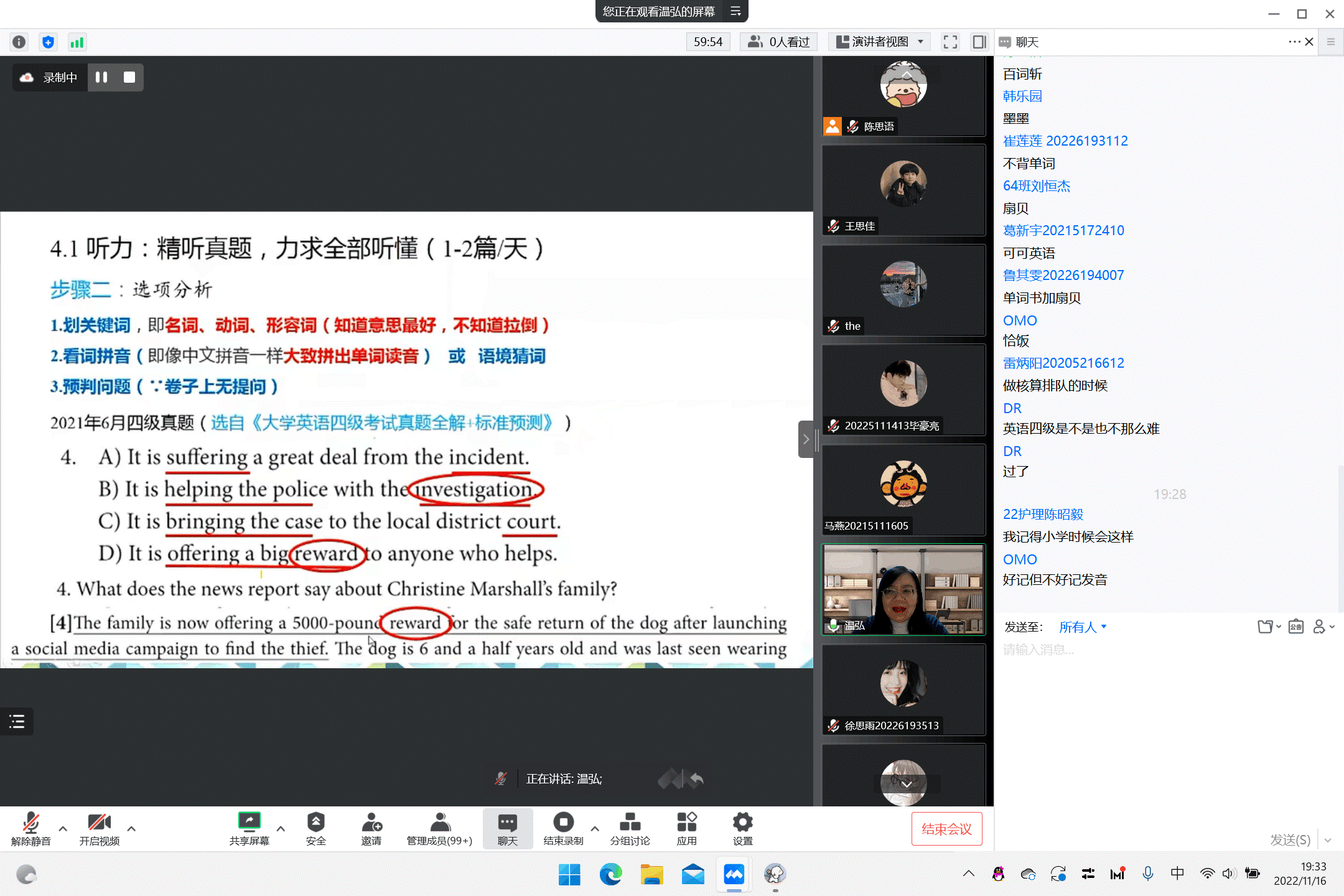1344x896 pixels.
Task: Enter full screen mode icon
Action: [950, 42]
